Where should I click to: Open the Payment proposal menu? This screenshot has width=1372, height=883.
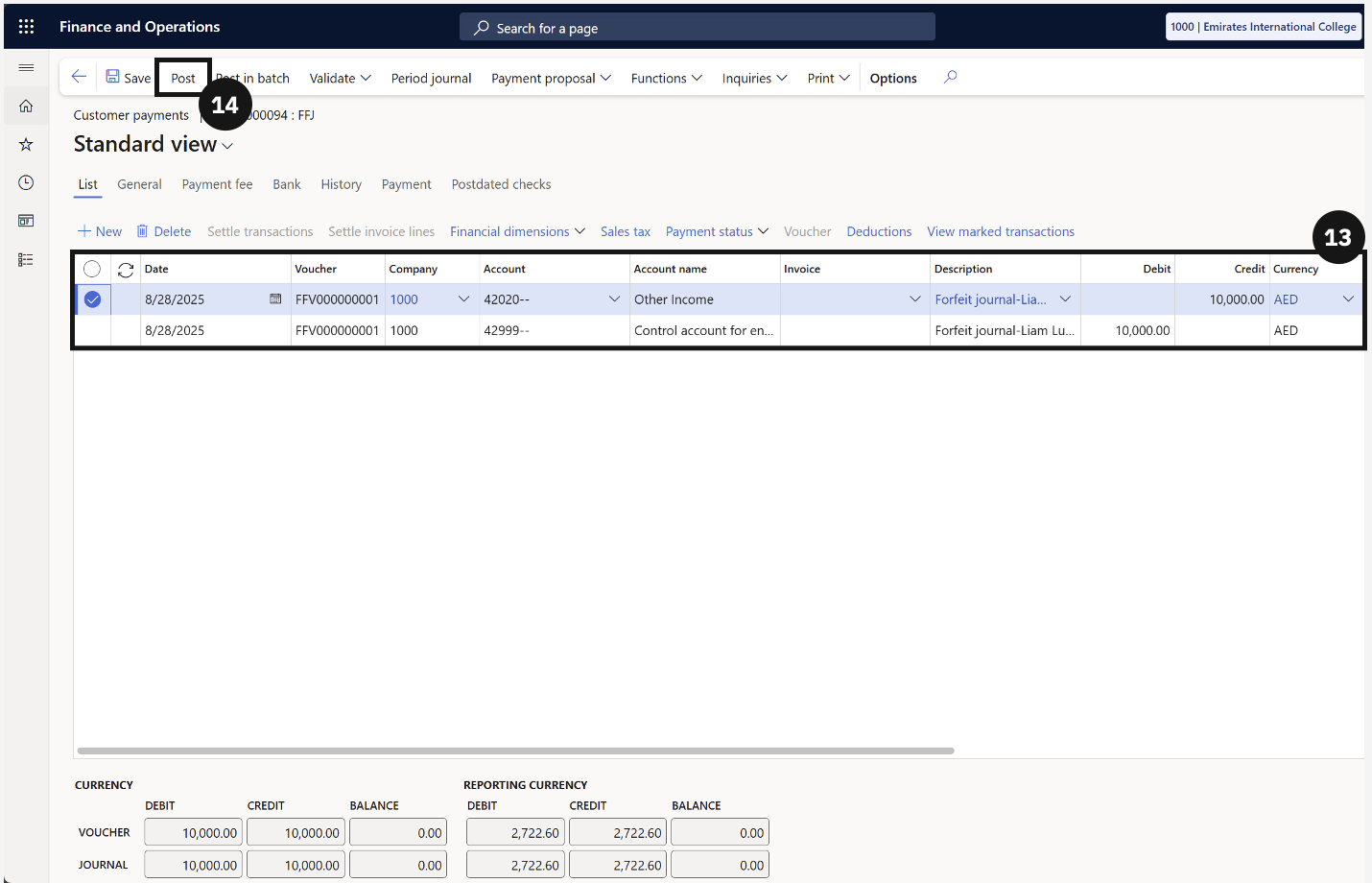point(551,78)
